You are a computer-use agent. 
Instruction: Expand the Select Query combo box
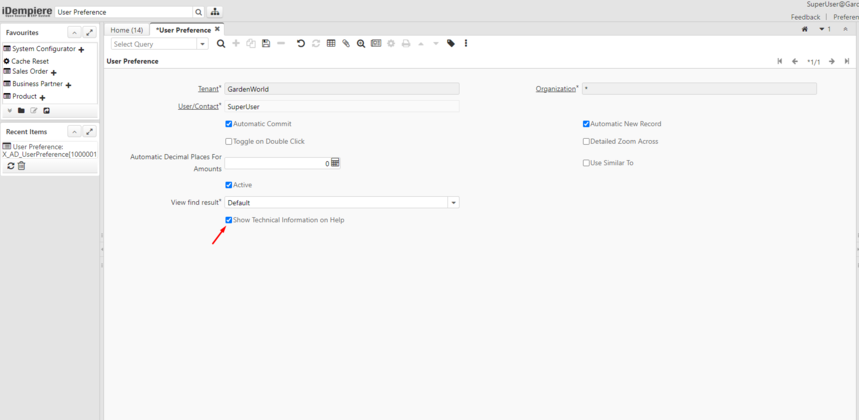tap(203, 44)
